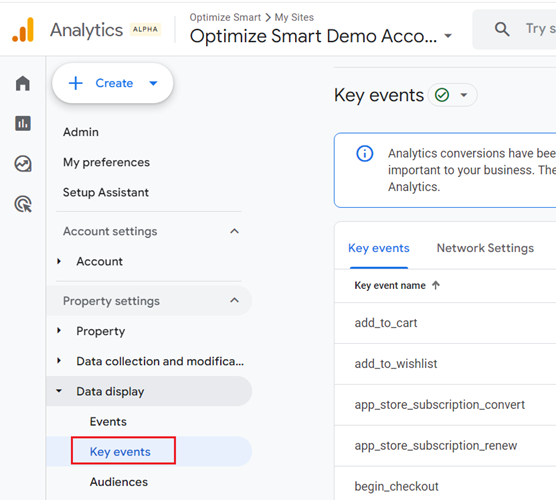This screenshot has width=556, height=500.
Task: Click the green check status icon
Action: [x=442, y=95]
